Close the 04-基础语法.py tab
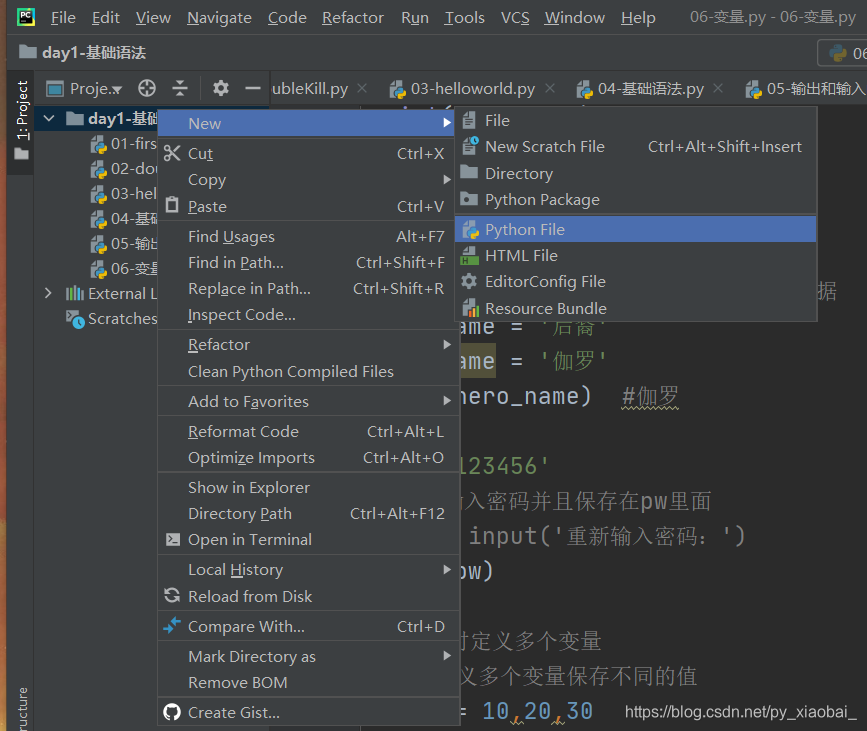This screenshot has height=731, width=867. click(718, 88)
